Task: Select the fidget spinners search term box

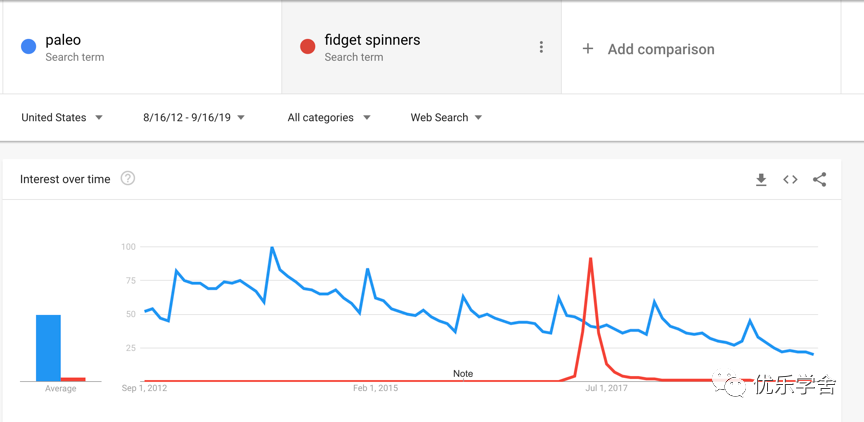Action: [422, 47]
